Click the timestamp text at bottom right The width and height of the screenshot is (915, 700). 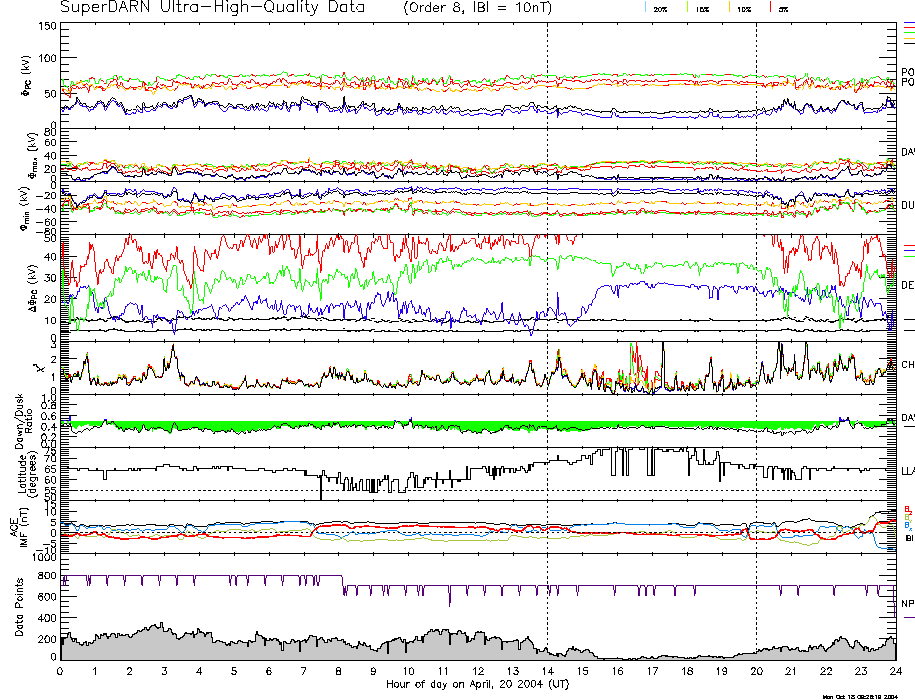pyautogui.click(x=865, y=696)
